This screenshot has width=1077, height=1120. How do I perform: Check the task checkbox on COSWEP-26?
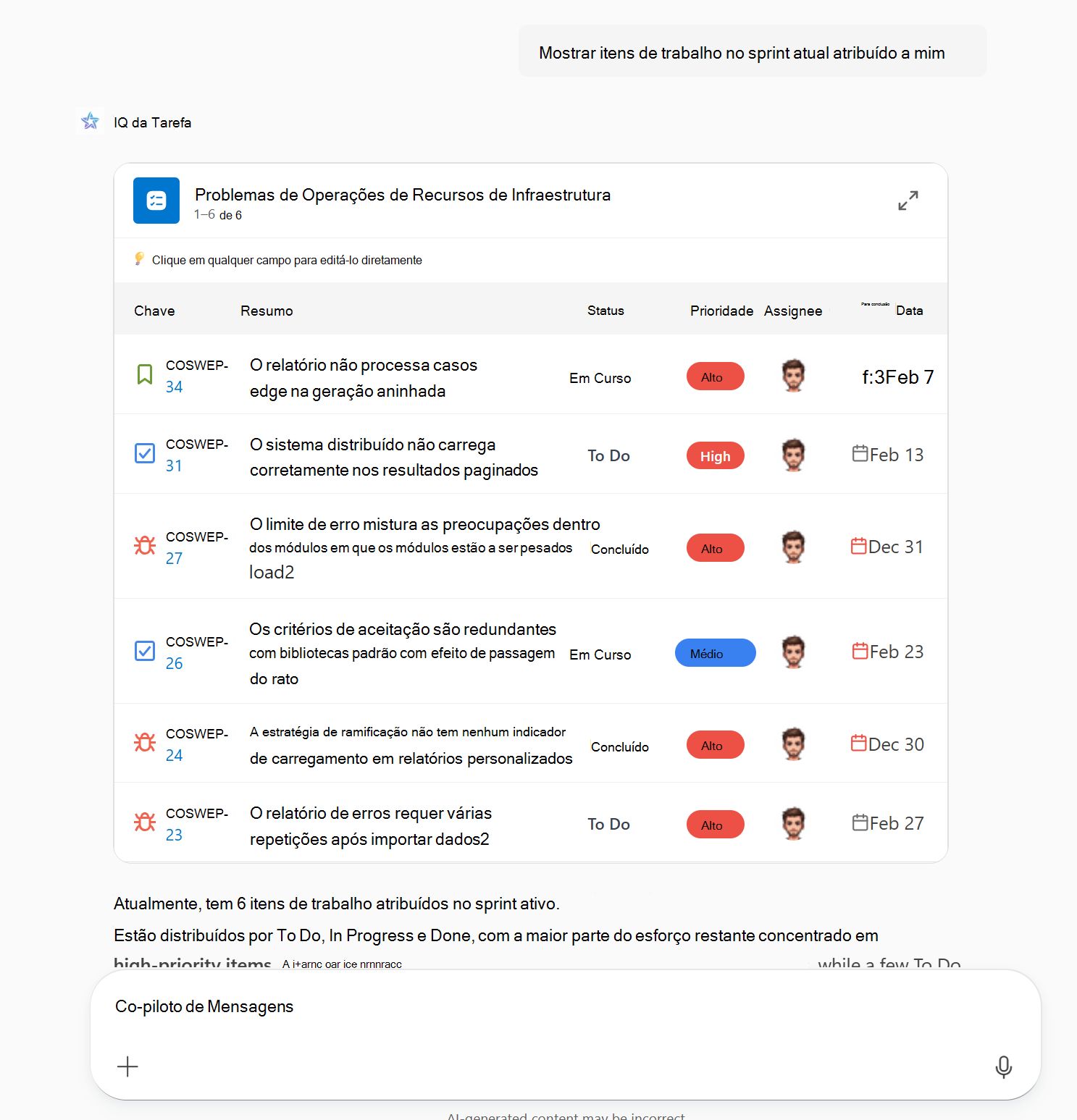click(x=145, y=651)
